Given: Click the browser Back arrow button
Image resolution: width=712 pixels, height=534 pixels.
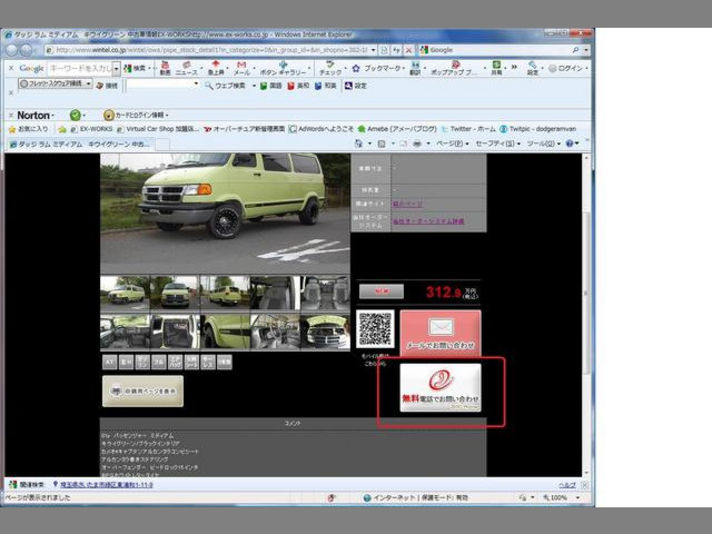Looking at the screenshot, I should 12,50.
